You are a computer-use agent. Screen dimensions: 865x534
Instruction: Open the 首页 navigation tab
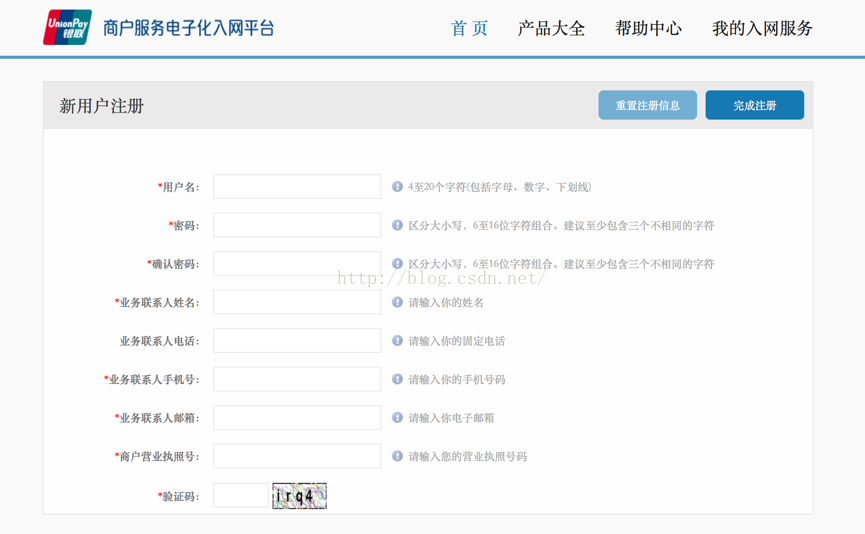tap(469, 28)
